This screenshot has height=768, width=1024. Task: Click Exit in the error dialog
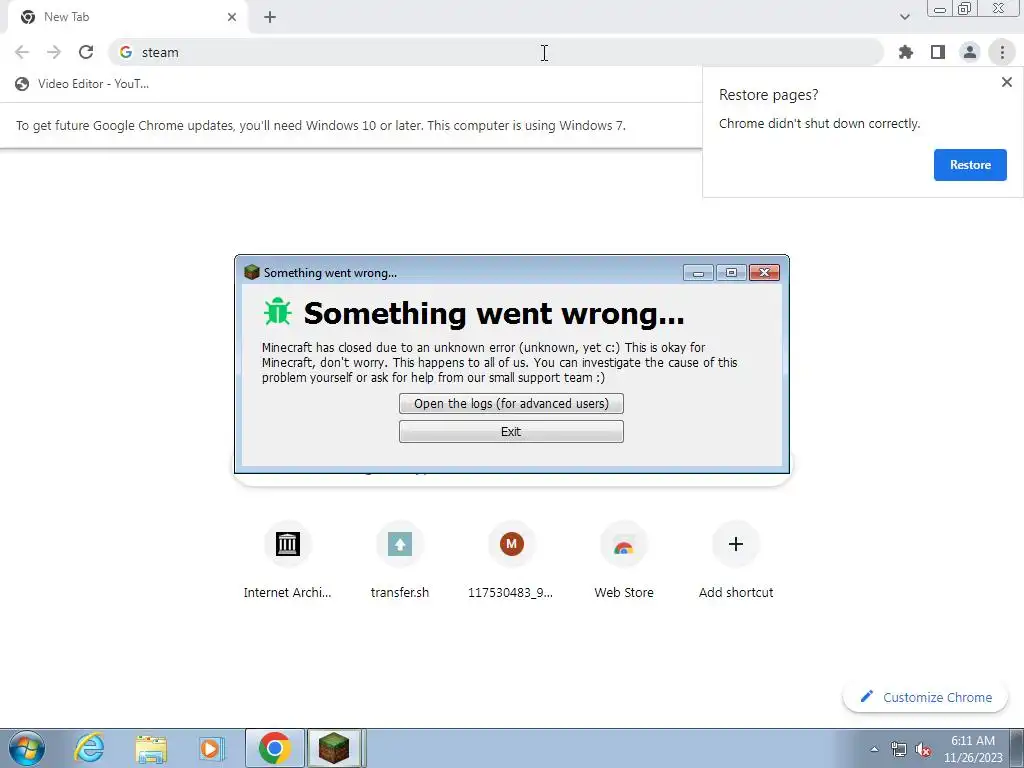pos(511,432)
